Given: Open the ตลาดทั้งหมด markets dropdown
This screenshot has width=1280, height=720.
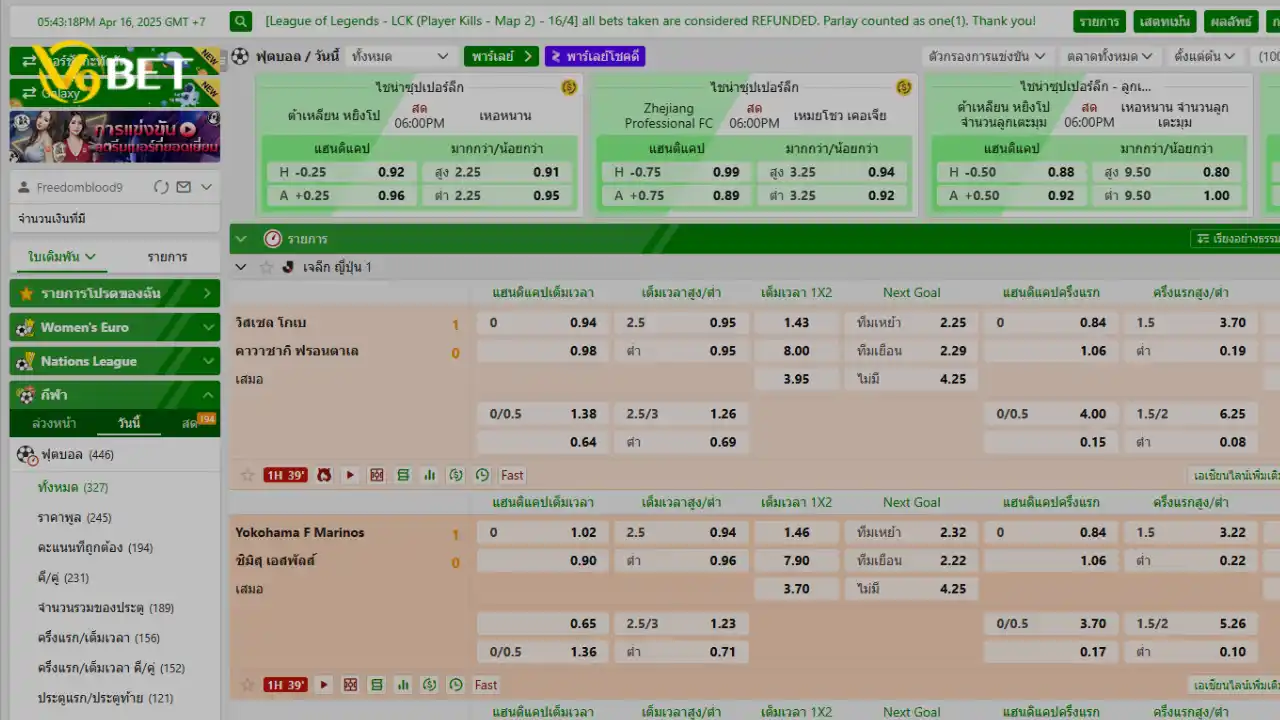Looking at the screenshot, I should [x=1109, y=56].
